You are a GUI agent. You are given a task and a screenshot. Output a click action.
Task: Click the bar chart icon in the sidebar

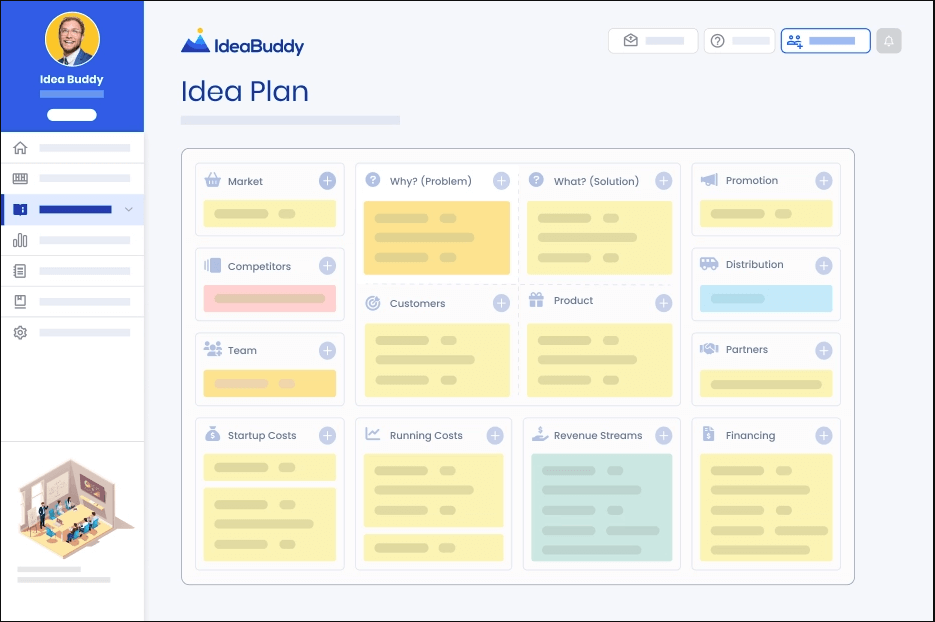20,240
